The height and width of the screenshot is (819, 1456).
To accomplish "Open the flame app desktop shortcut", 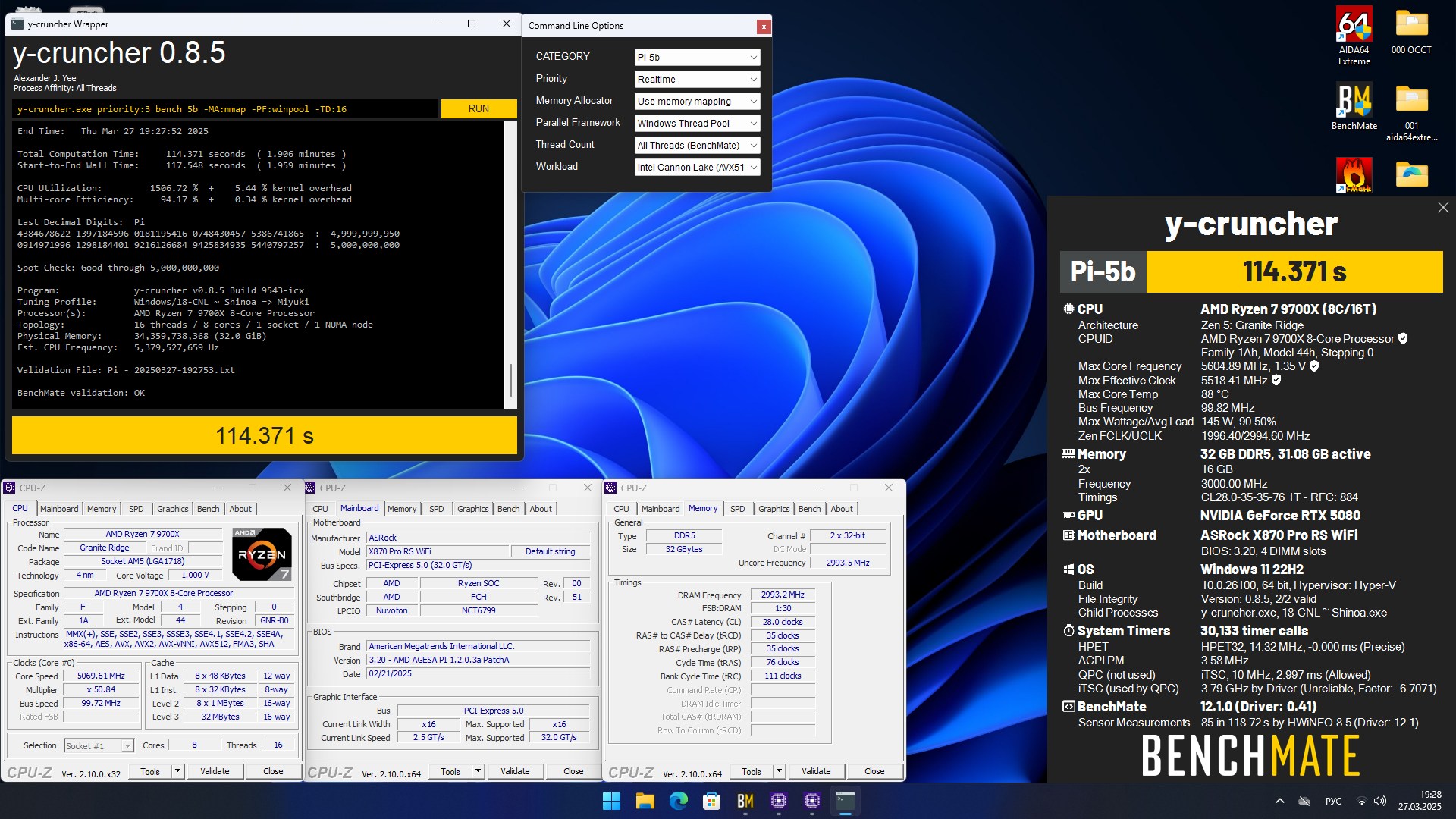I will tap(1354, 174).
